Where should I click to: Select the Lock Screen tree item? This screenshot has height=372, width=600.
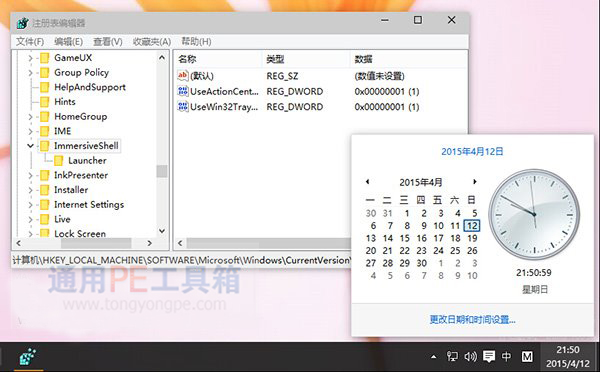click(80, 233)
